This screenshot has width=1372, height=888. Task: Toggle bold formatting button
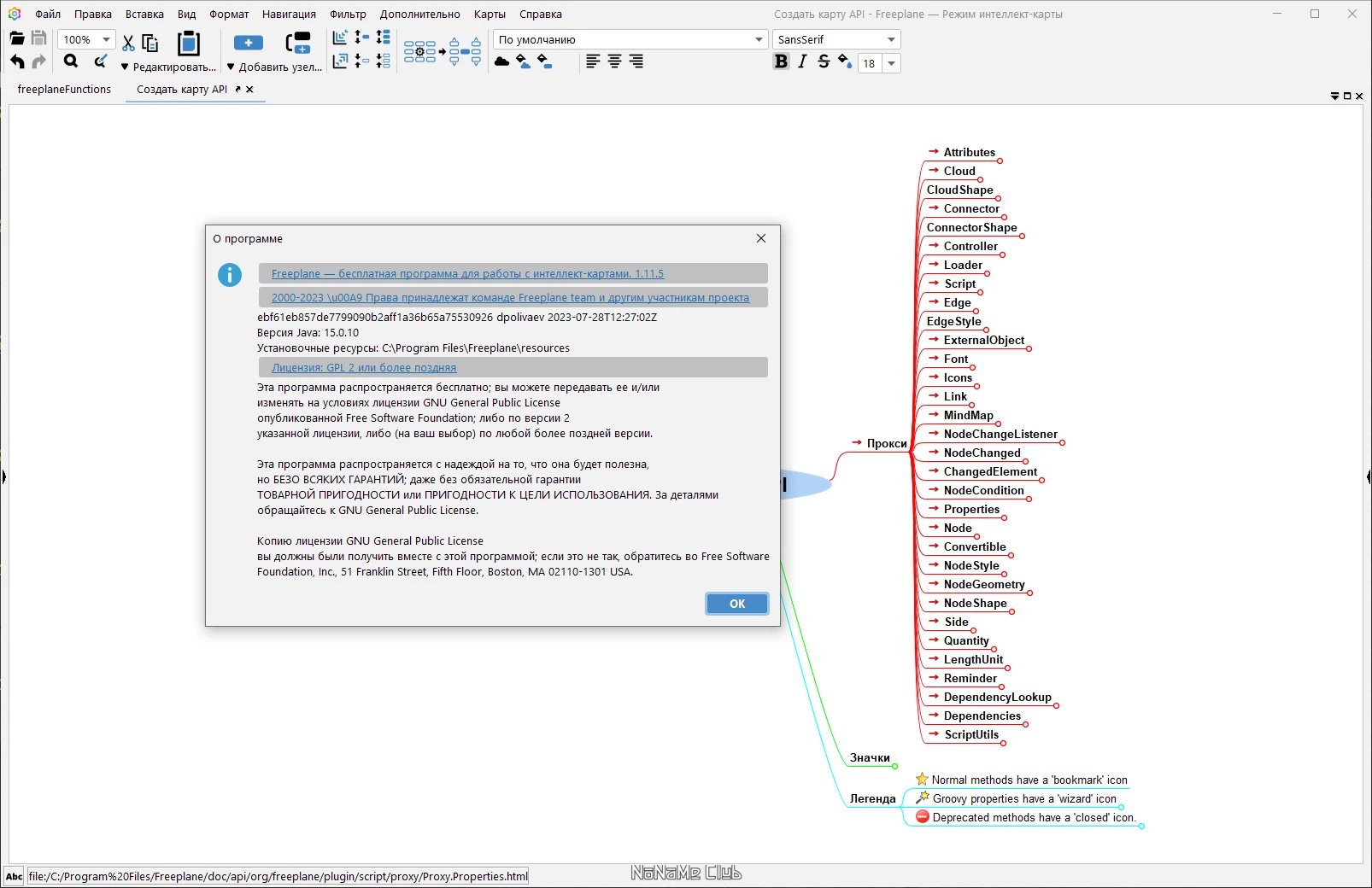(781, 61)
